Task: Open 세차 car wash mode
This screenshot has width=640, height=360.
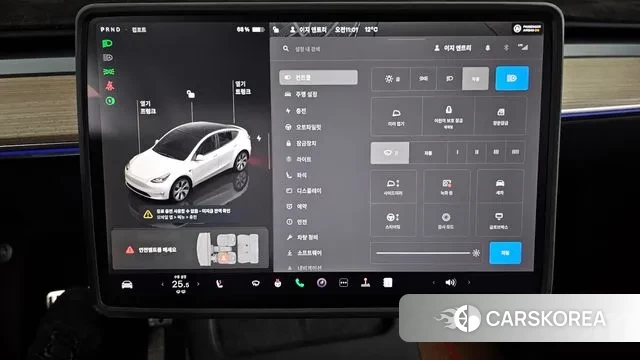Action: click(500, 187)
